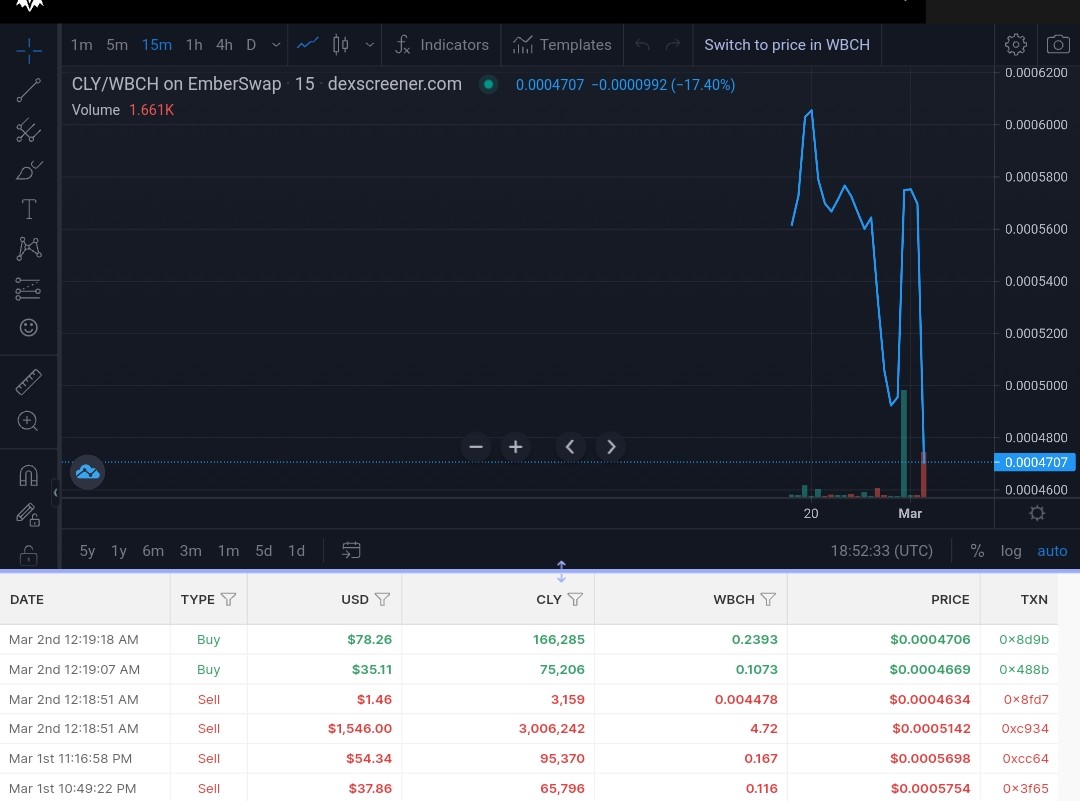Viewport: 1080px width, 801px height.
Task: Zoom in chart with plus button
Action: (515, 447)
